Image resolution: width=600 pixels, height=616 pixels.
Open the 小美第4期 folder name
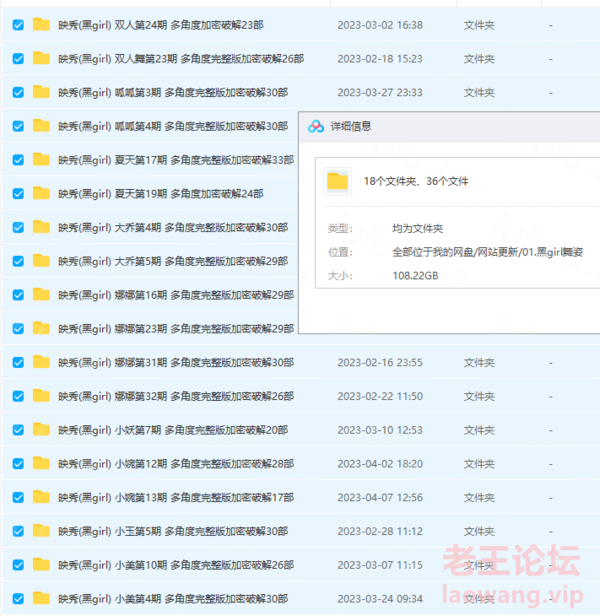[x=172, y=599]
